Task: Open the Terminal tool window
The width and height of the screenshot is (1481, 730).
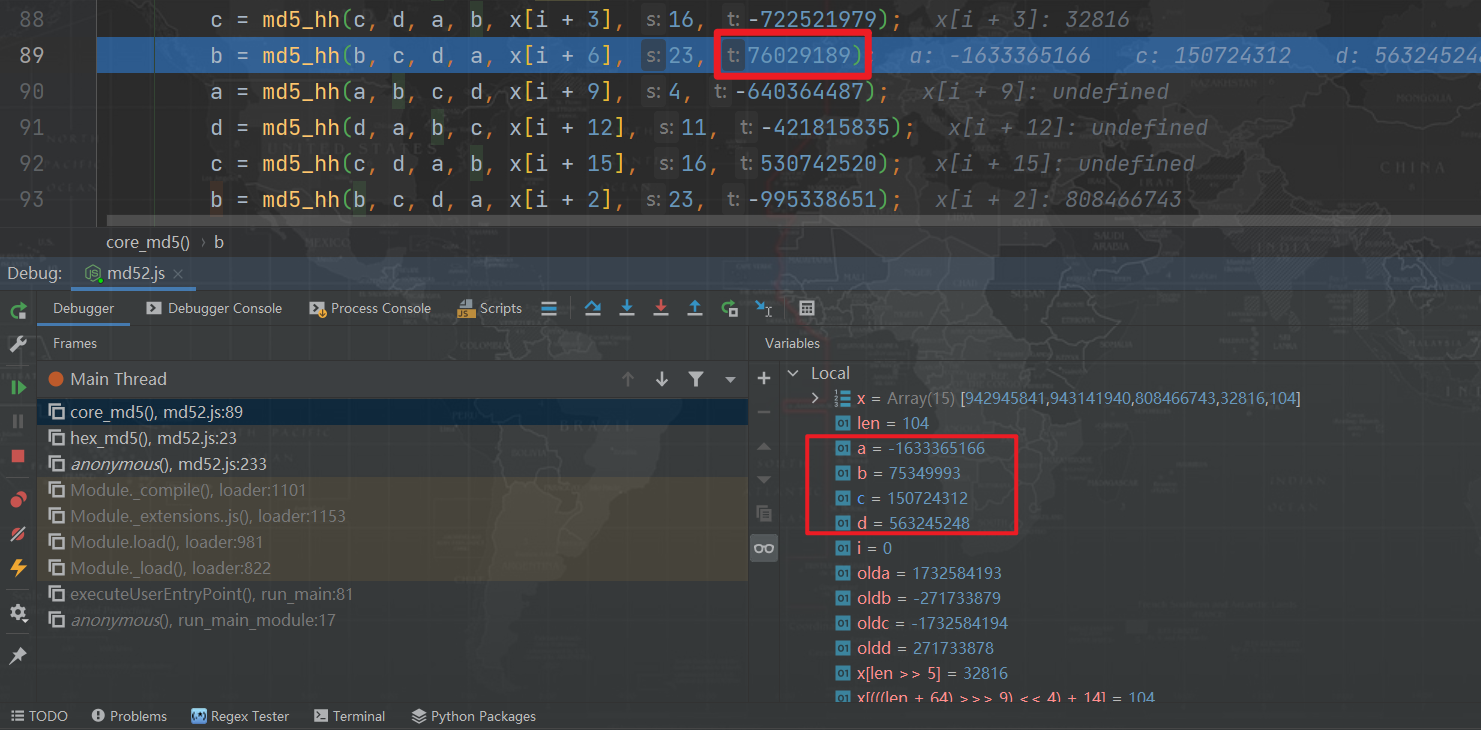Action: [349, 716]
